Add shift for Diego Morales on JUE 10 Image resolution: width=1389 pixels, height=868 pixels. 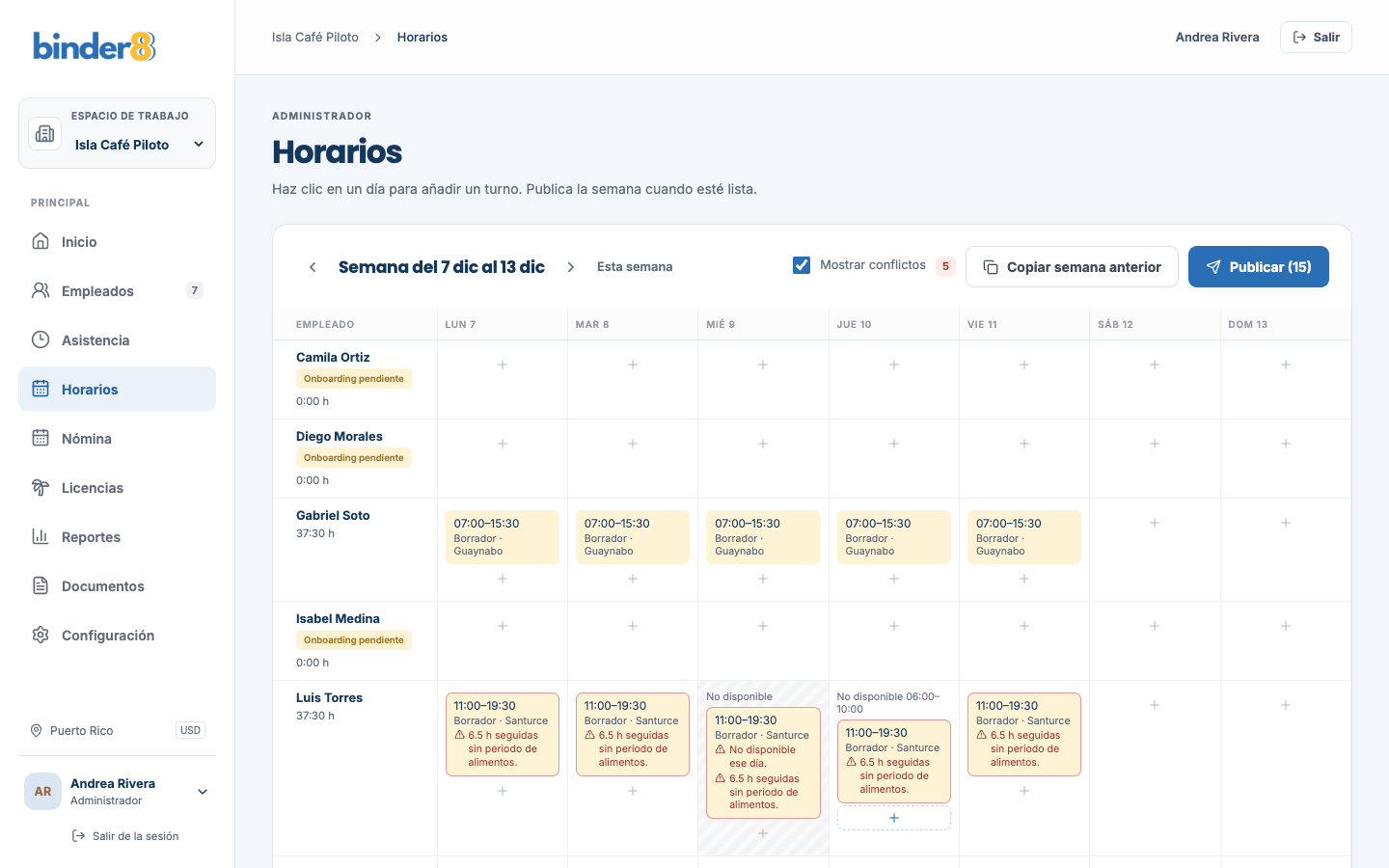tap(894, 444)
